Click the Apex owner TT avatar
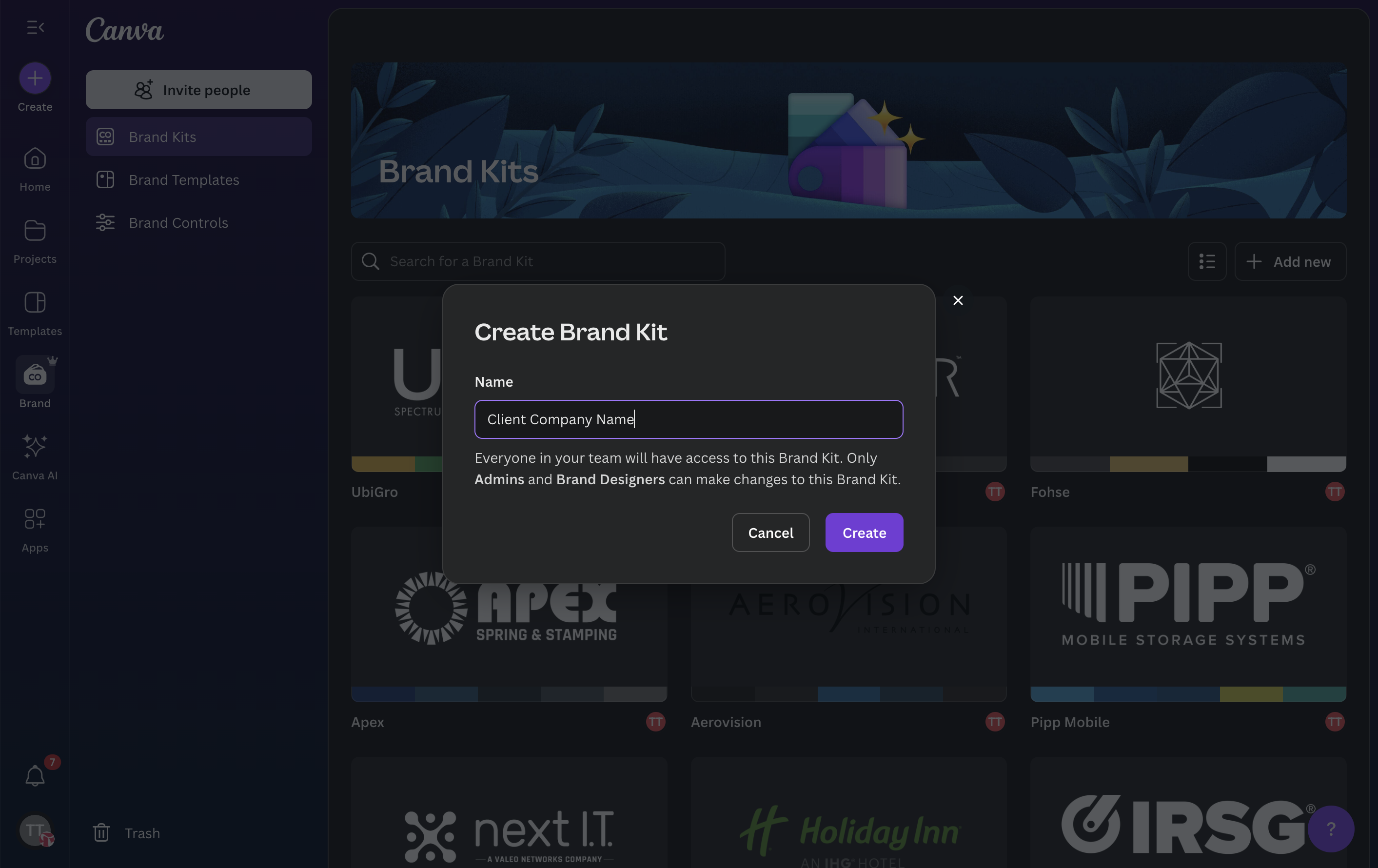Screen dimensions: 1378x868 [656, 722]
